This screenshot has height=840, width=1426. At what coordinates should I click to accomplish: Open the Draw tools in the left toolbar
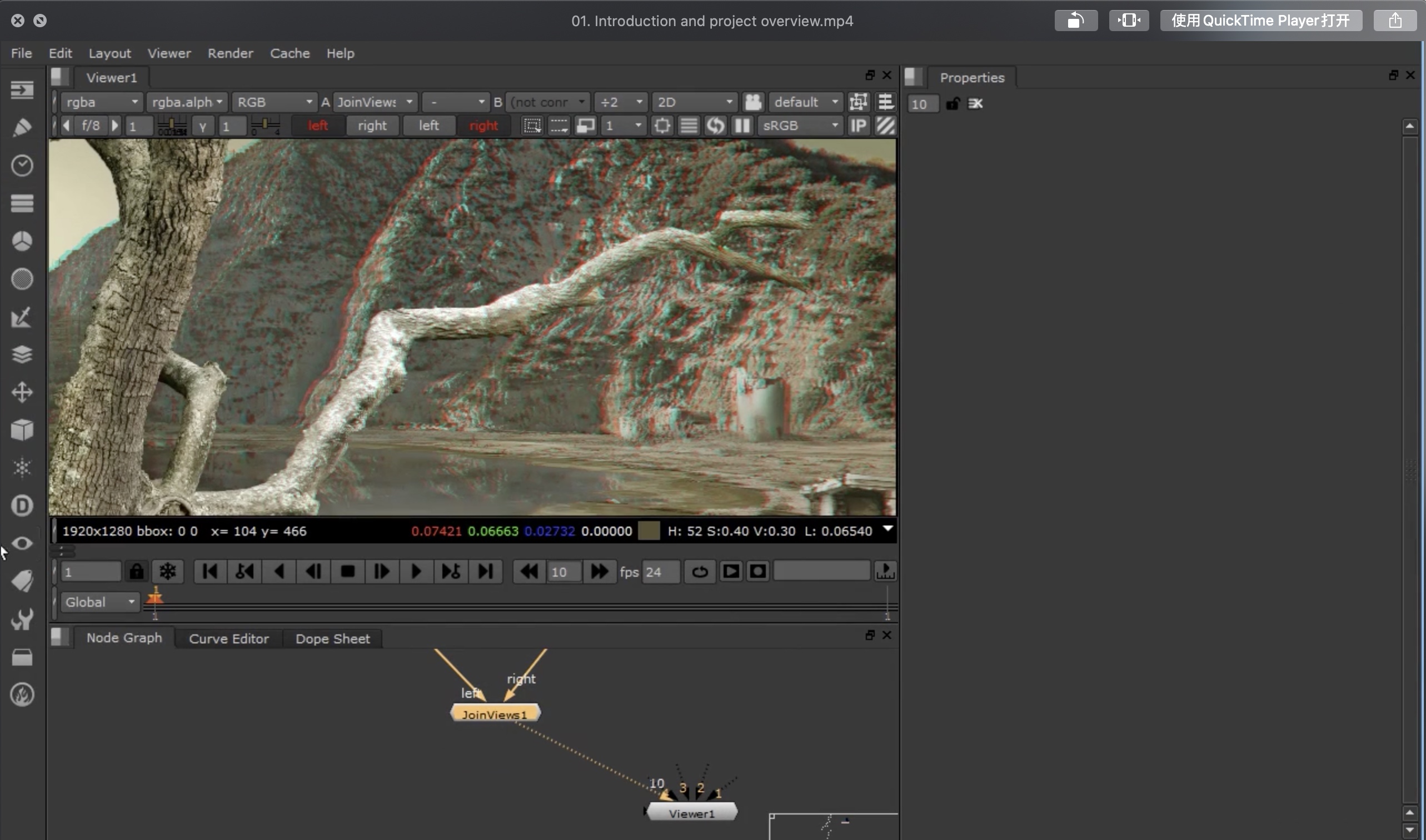coord(22,127)
